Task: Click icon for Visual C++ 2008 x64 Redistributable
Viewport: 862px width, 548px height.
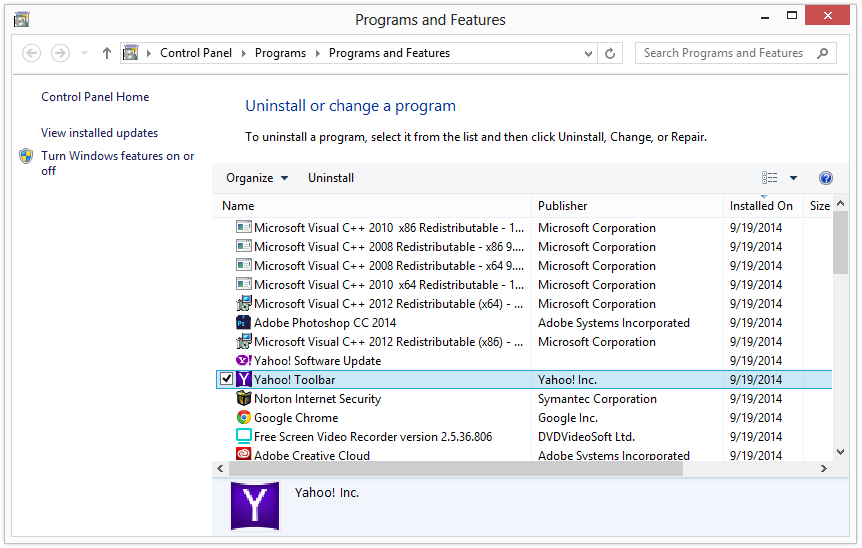Action: tap(244, 265)
